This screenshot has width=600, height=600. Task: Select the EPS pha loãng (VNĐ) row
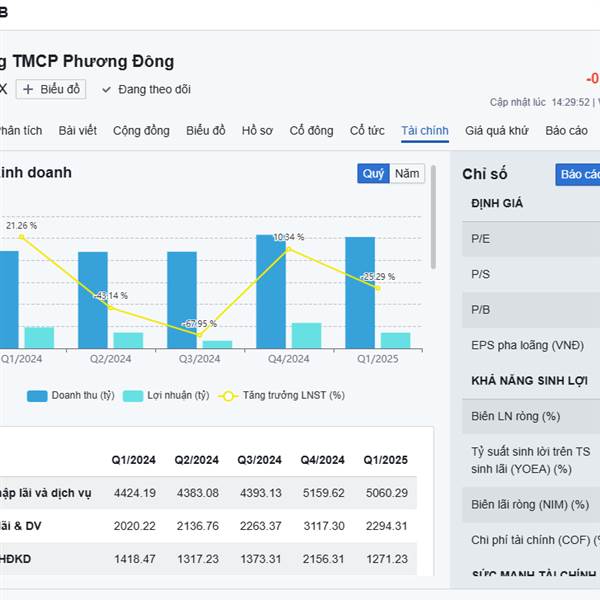pos(531,345)
